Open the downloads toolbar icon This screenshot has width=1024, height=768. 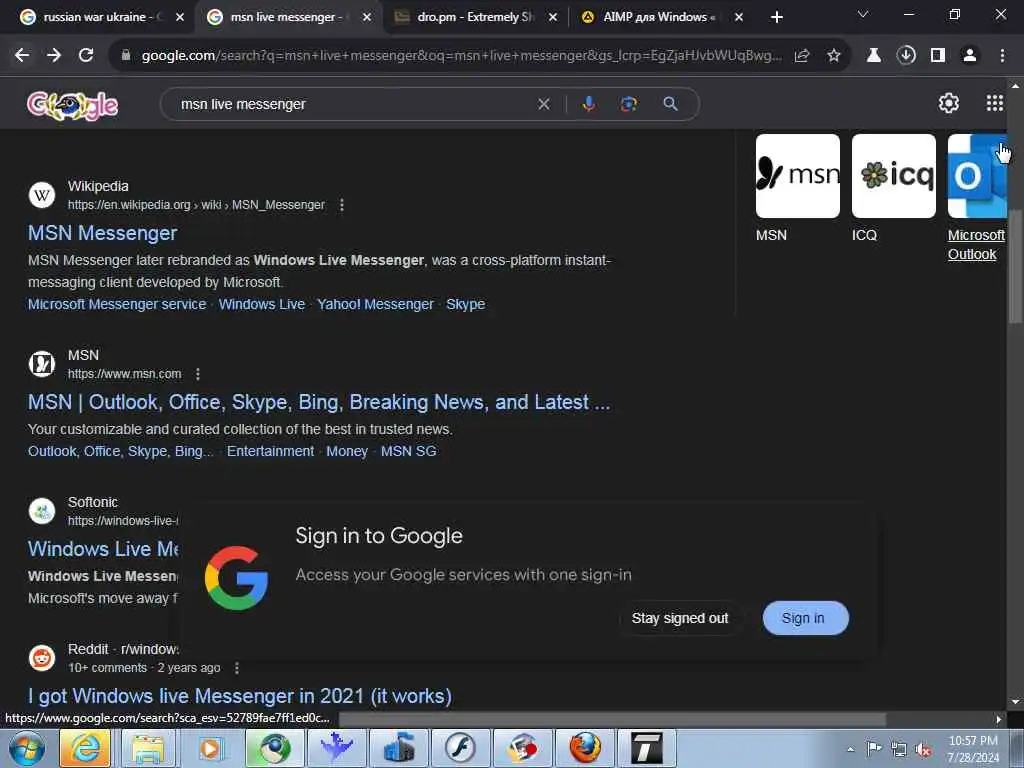click(x=906, y=56)
